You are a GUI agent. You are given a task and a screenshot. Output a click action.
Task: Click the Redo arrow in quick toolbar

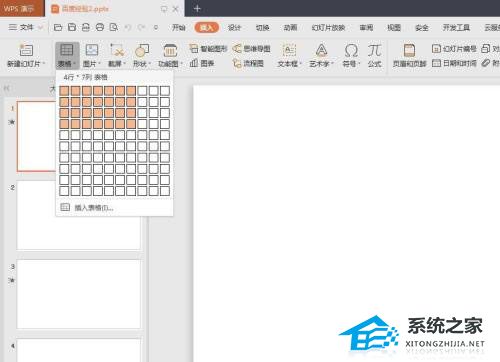click(x=142, y=27)
